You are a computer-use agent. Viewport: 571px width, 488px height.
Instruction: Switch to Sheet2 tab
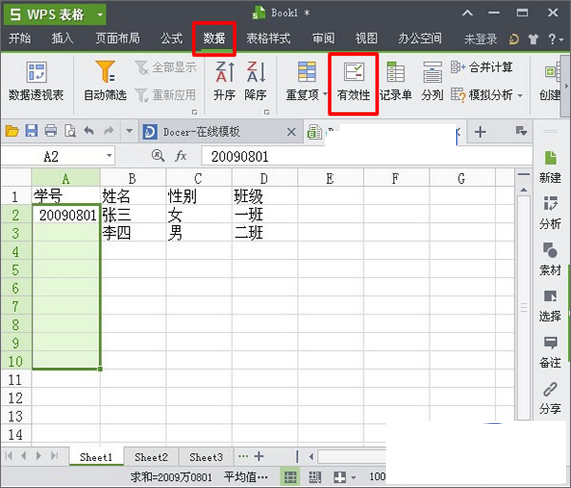151,457
